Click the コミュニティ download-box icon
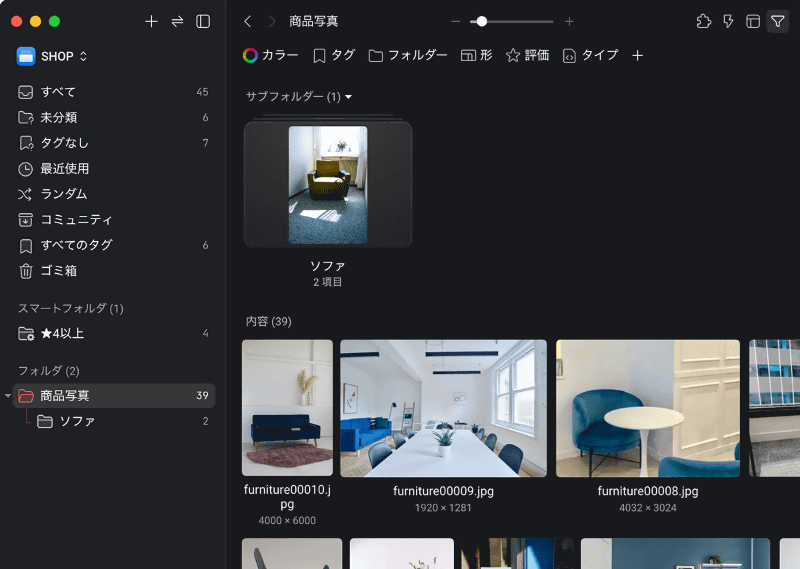Screen dimensions: 800x569 pos(26,220)
